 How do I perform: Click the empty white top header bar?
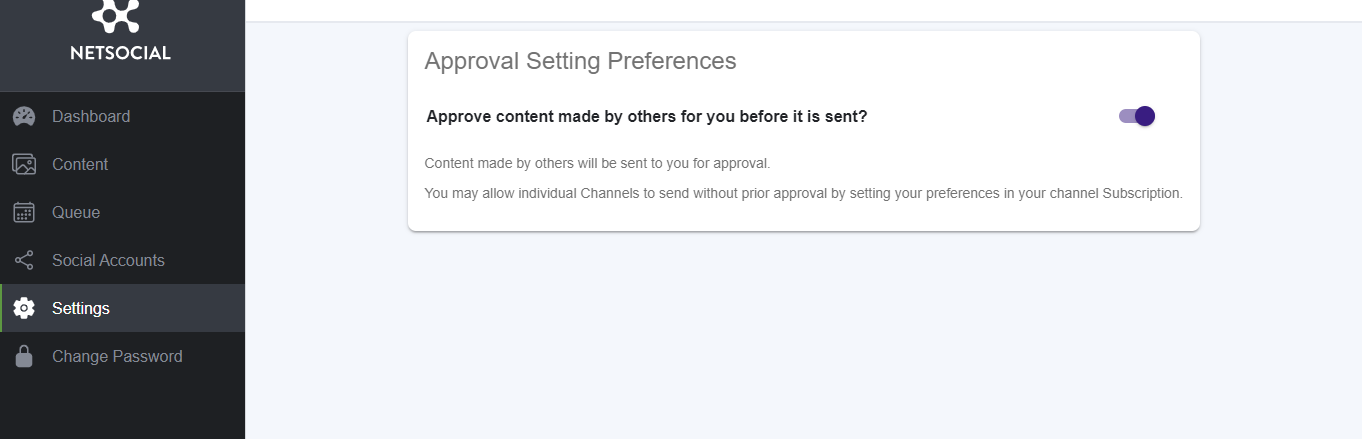[803, 10]
